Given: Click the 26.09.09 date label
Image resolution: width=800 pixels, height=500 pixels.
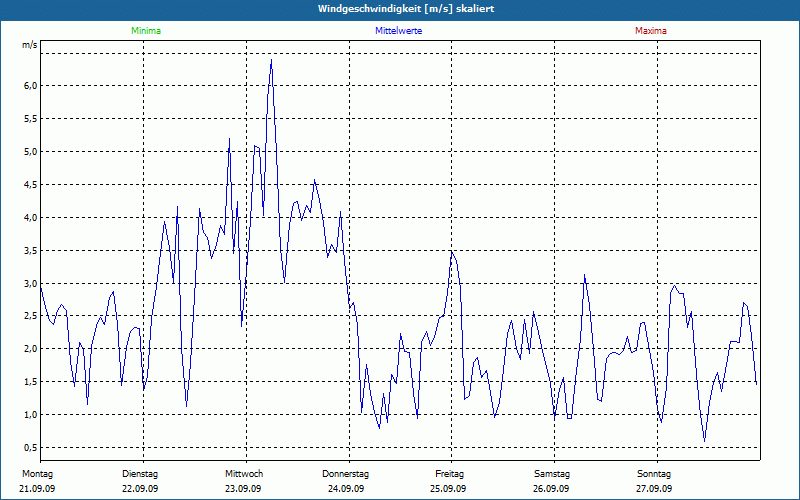Looking at the screenshot, I should (551, 489).
